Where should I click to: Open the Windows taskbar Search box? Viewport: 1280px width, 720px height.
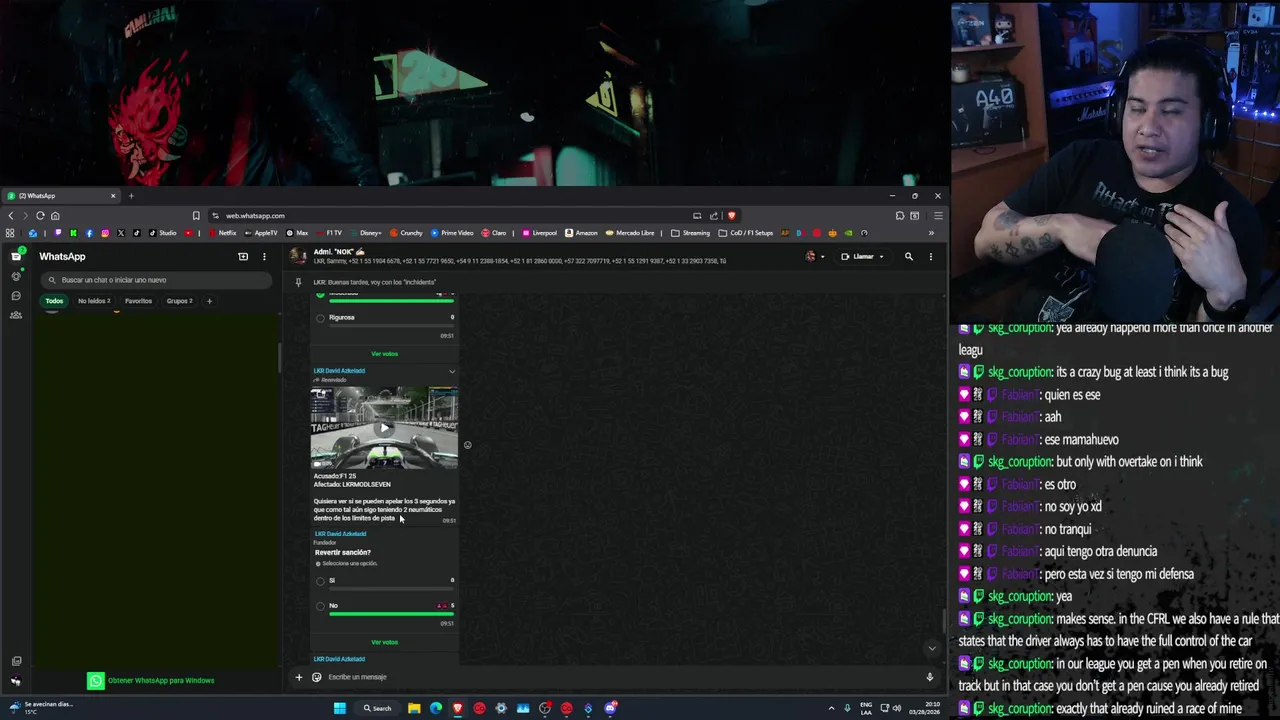pyautogui.click(x=377, y=709)
